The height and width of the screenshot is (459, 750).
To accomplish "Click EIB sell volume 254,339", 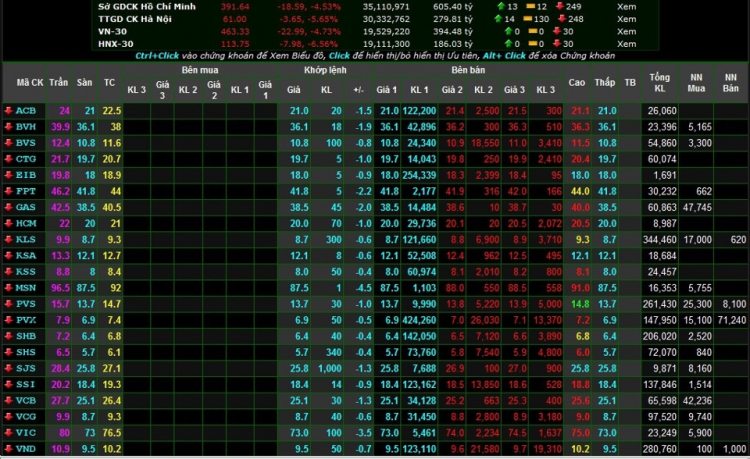I will 419,175.
